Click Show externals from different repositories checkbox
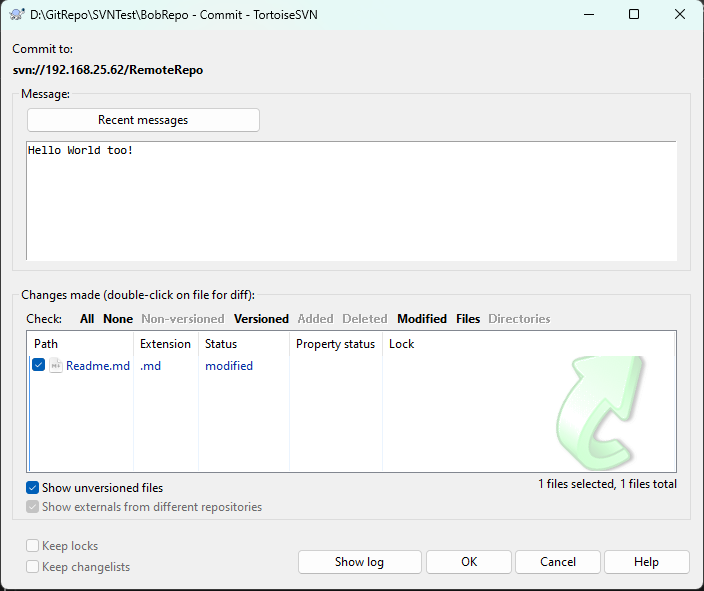Screen dimensions: 704x591 pyautogui.click(x=32, y=507)
